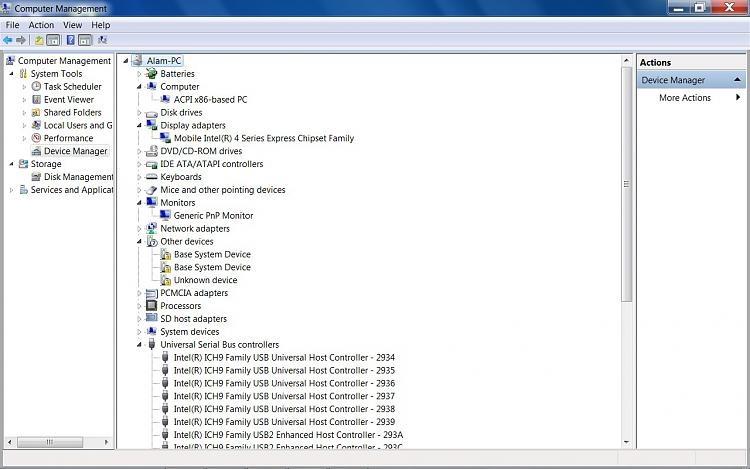Collapse the Universal Serial Bus controllers node
750x469 pixels.
click(x=139, y=345)
